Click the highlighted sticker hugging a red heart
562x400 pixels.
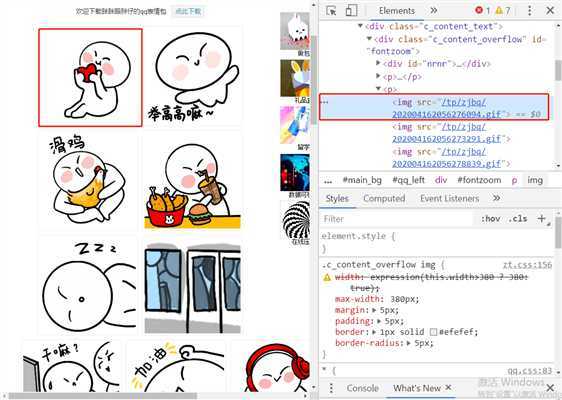click(90, 78)
